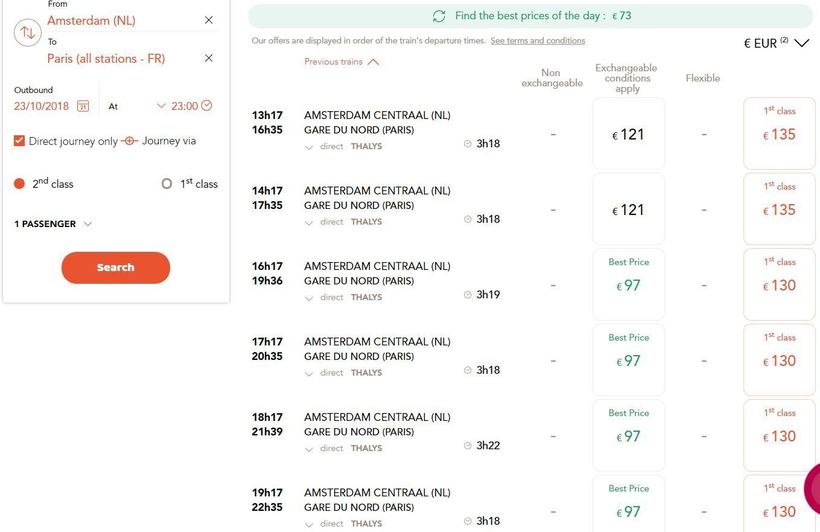Open the See terms and conditions link
820x532 pixels.
point(537,41)
